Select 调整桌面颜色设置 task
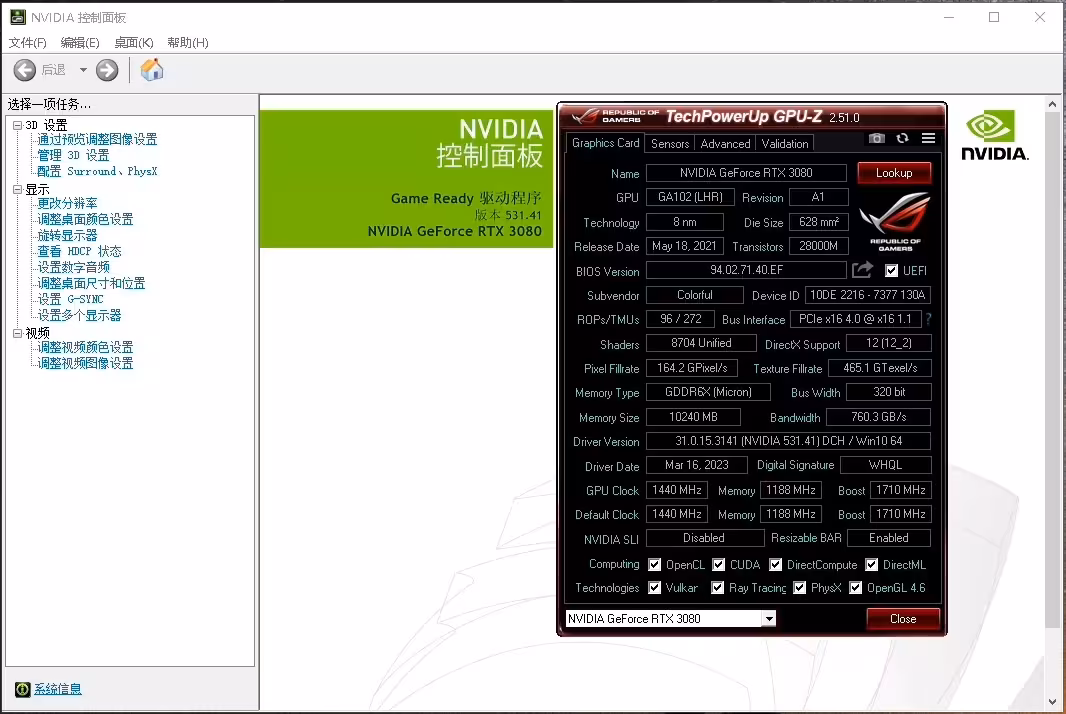 [x=85, y=219]
